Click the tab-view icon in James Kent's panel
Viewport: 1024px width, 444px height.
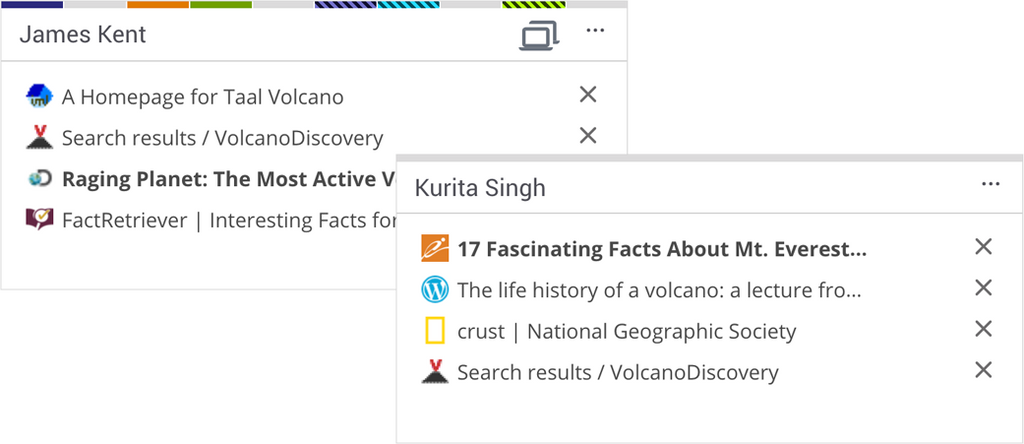pyautogui.click(x=539, y=35)
